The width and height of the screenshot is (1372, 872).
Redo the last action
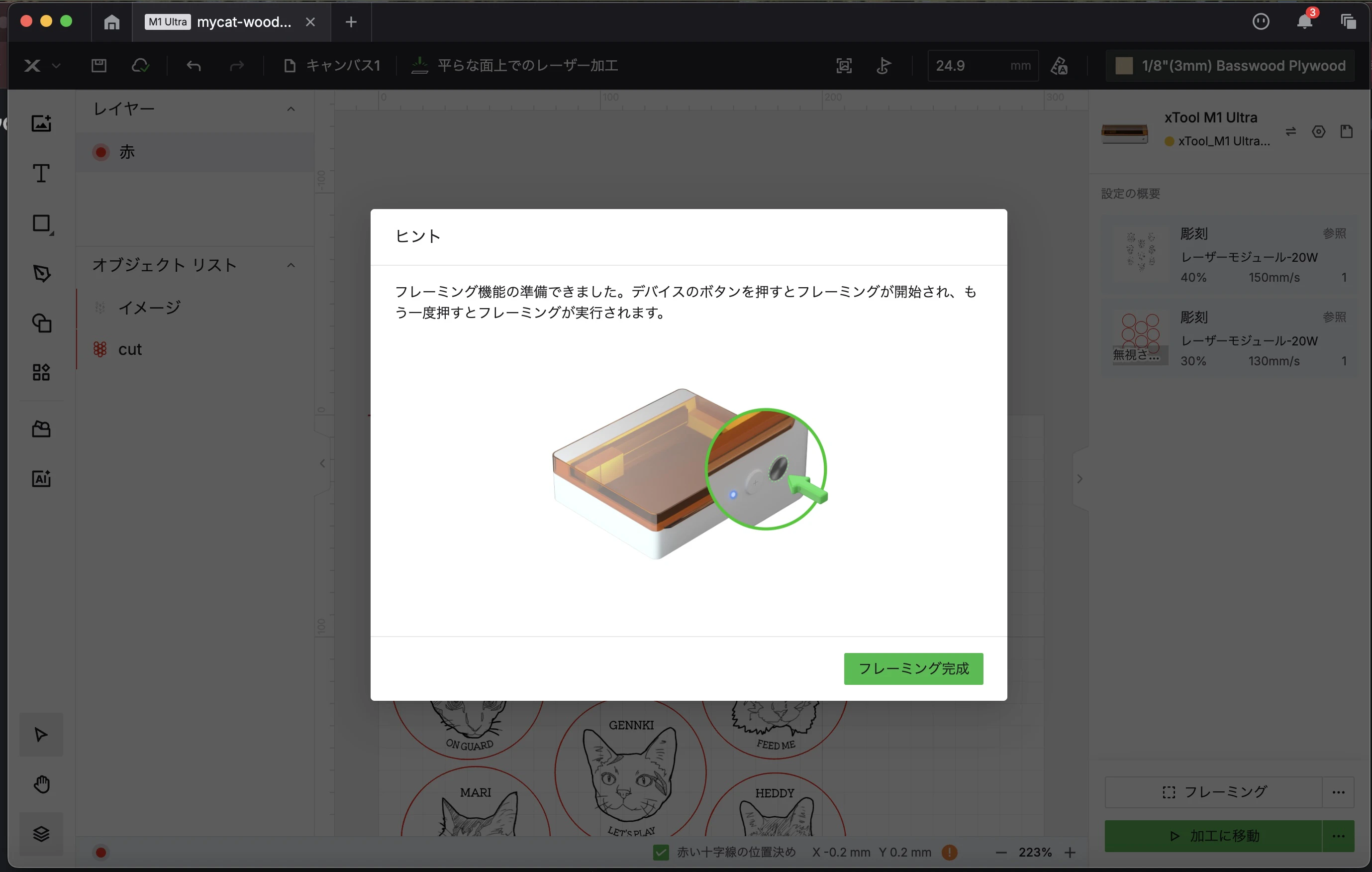tap(236, 66)
